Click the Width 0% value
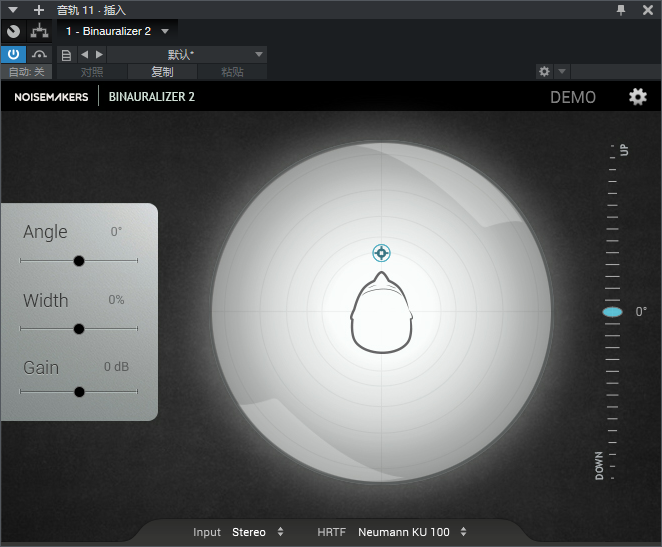Screen dimensions: 662x547 [x=116, y=300]
